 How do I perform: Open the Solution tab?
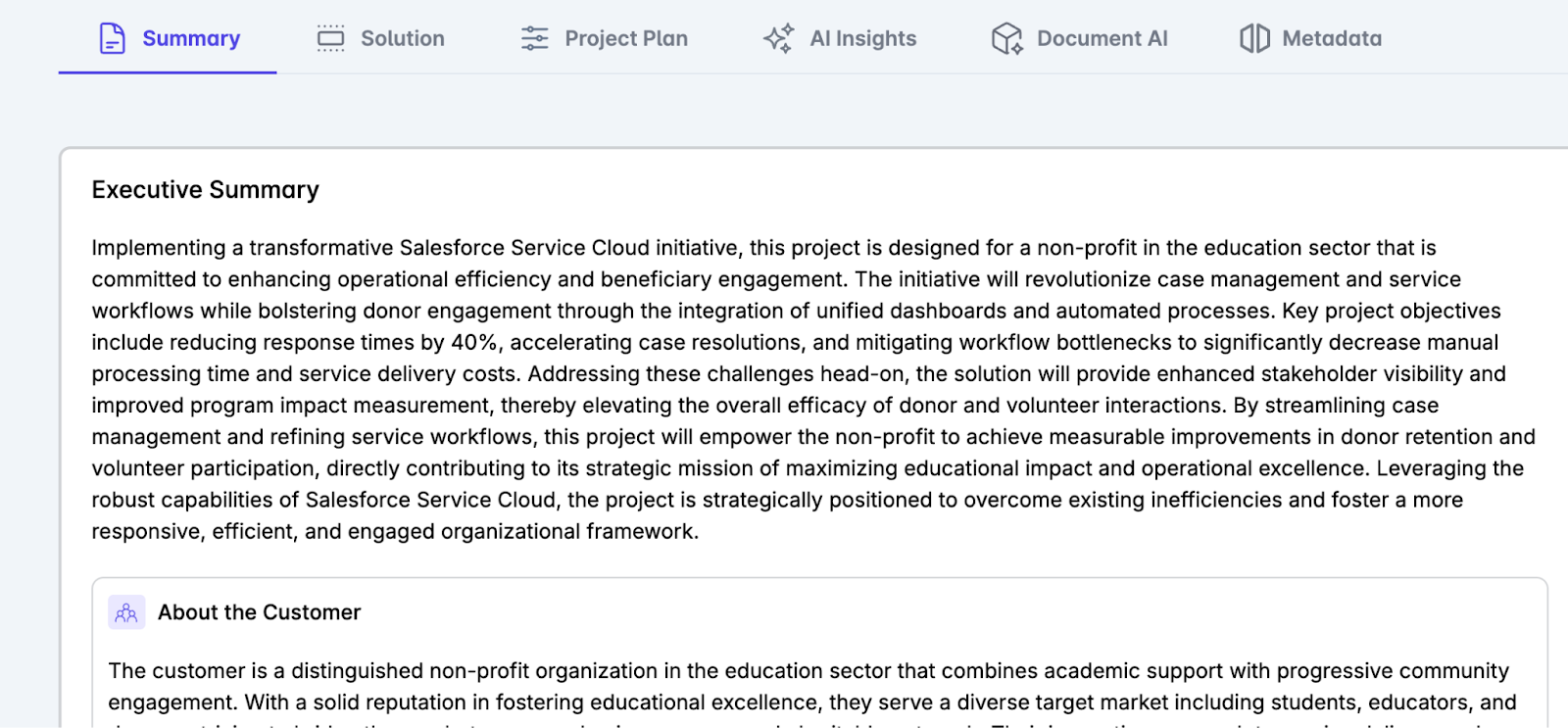403,38
